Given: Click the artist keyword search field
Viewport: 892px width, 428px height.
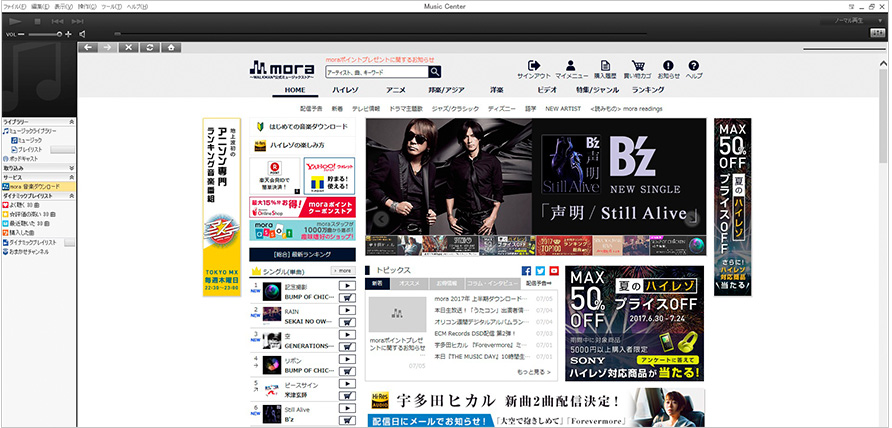Looking at the screenshot, I should [376, 72].
